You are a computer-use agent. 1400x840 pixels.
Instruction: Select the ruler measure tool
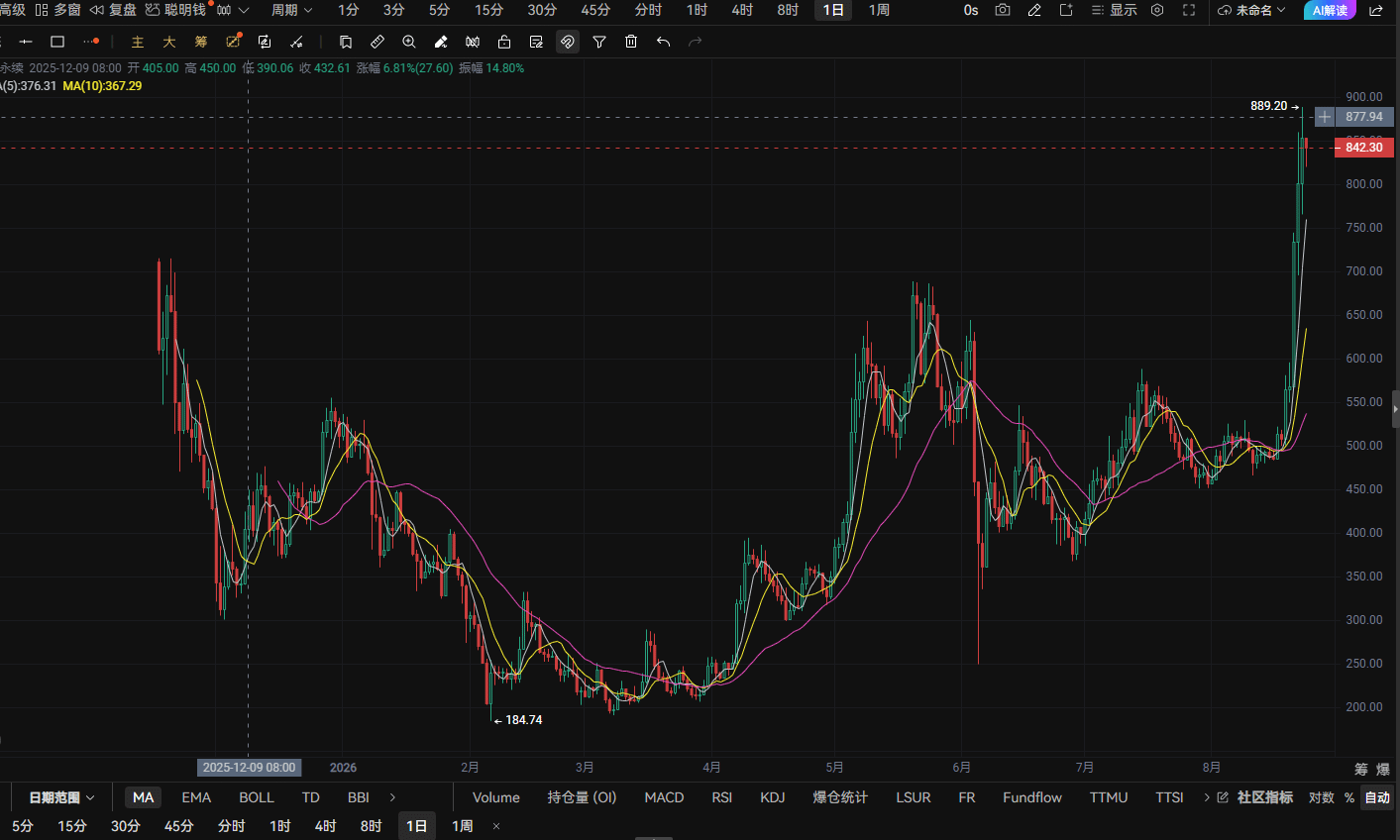pyautogui.click(x=377, y=42)
